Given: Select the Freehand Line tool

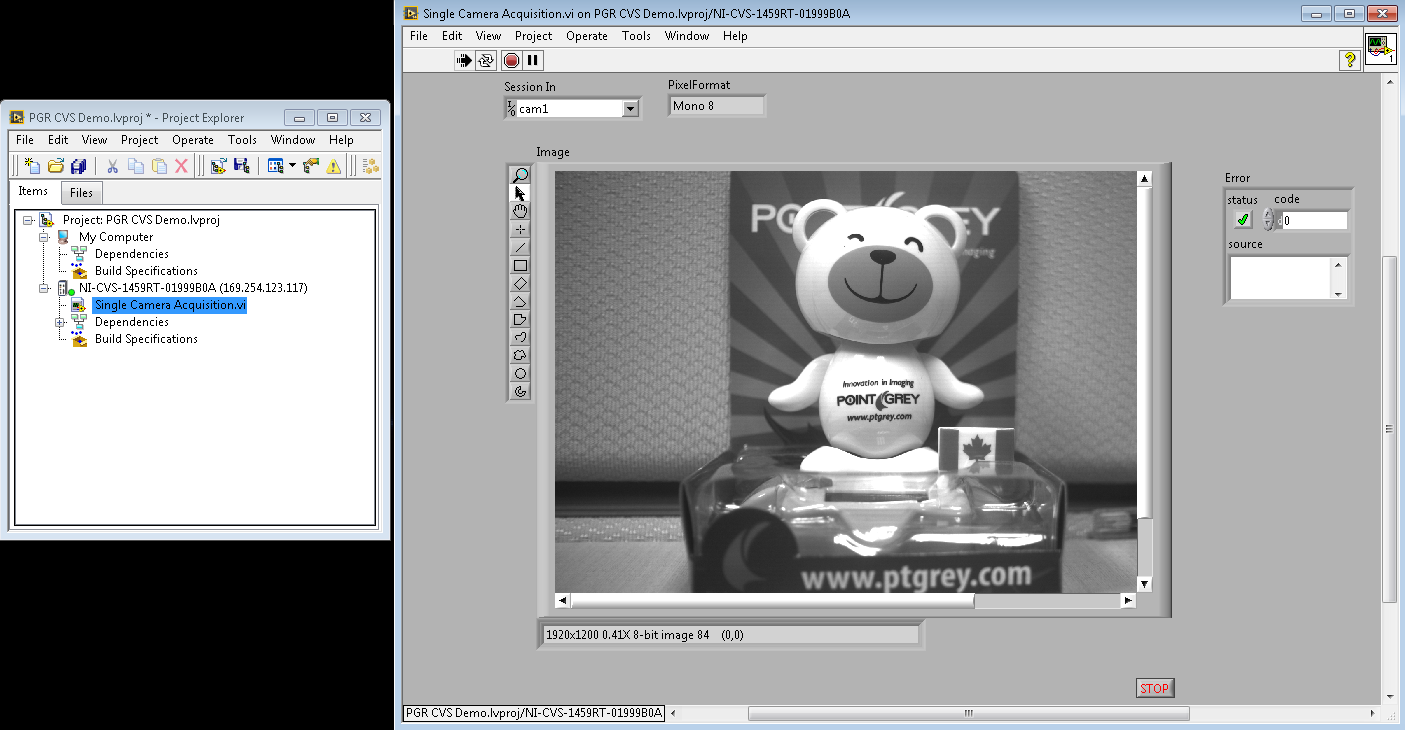Looking at the screenshot, I should [520, 337].
